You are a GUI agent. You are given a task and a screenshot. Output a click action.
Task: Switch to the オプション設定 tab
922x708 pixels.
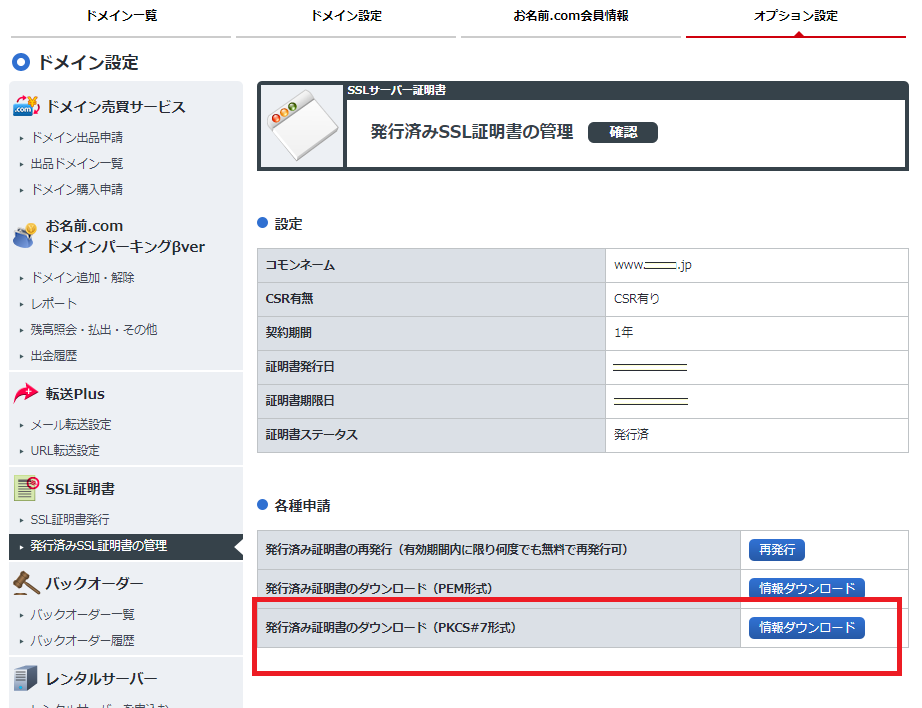(x=795, y=15)
